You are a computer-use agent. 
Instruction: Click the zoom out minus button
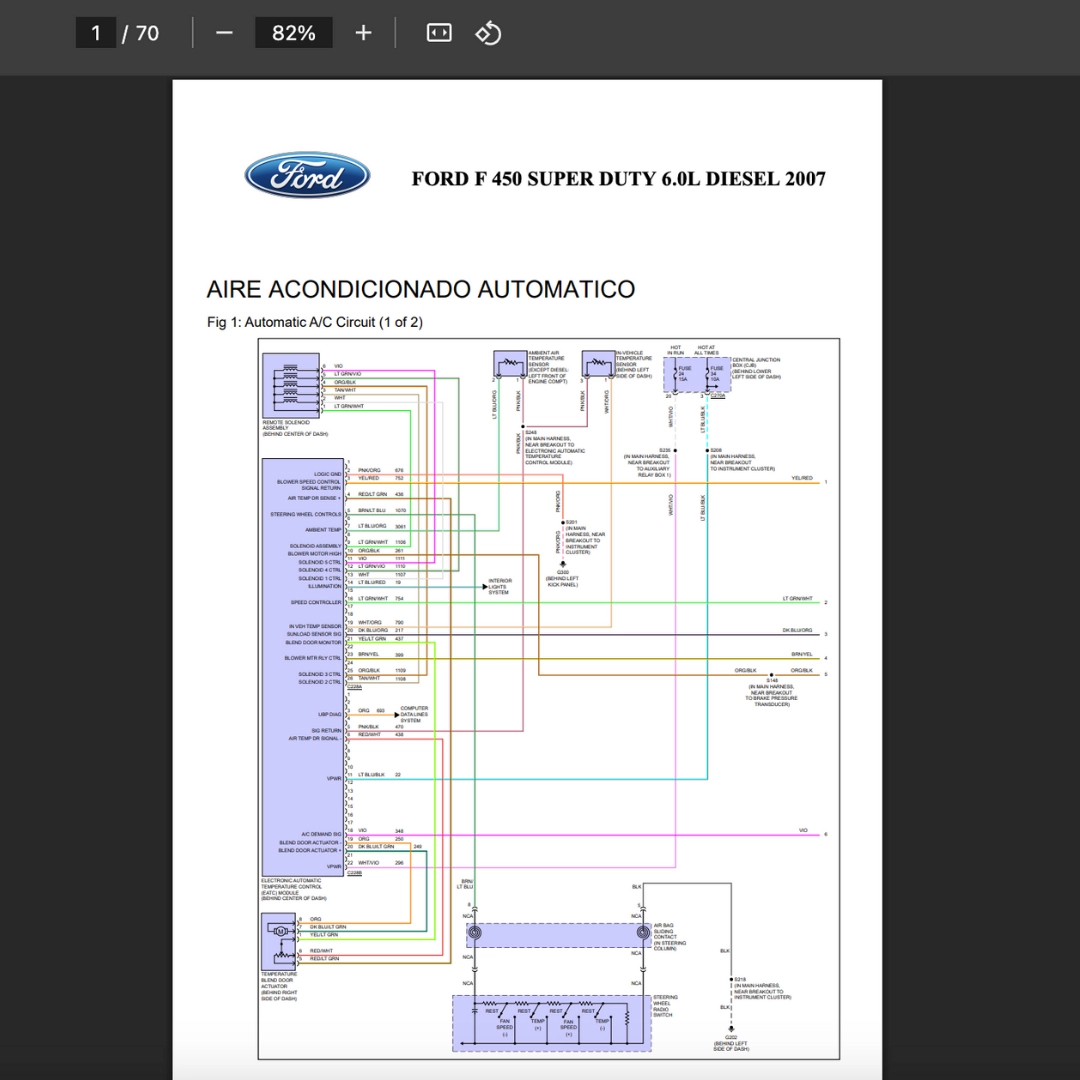coord(224,33)
